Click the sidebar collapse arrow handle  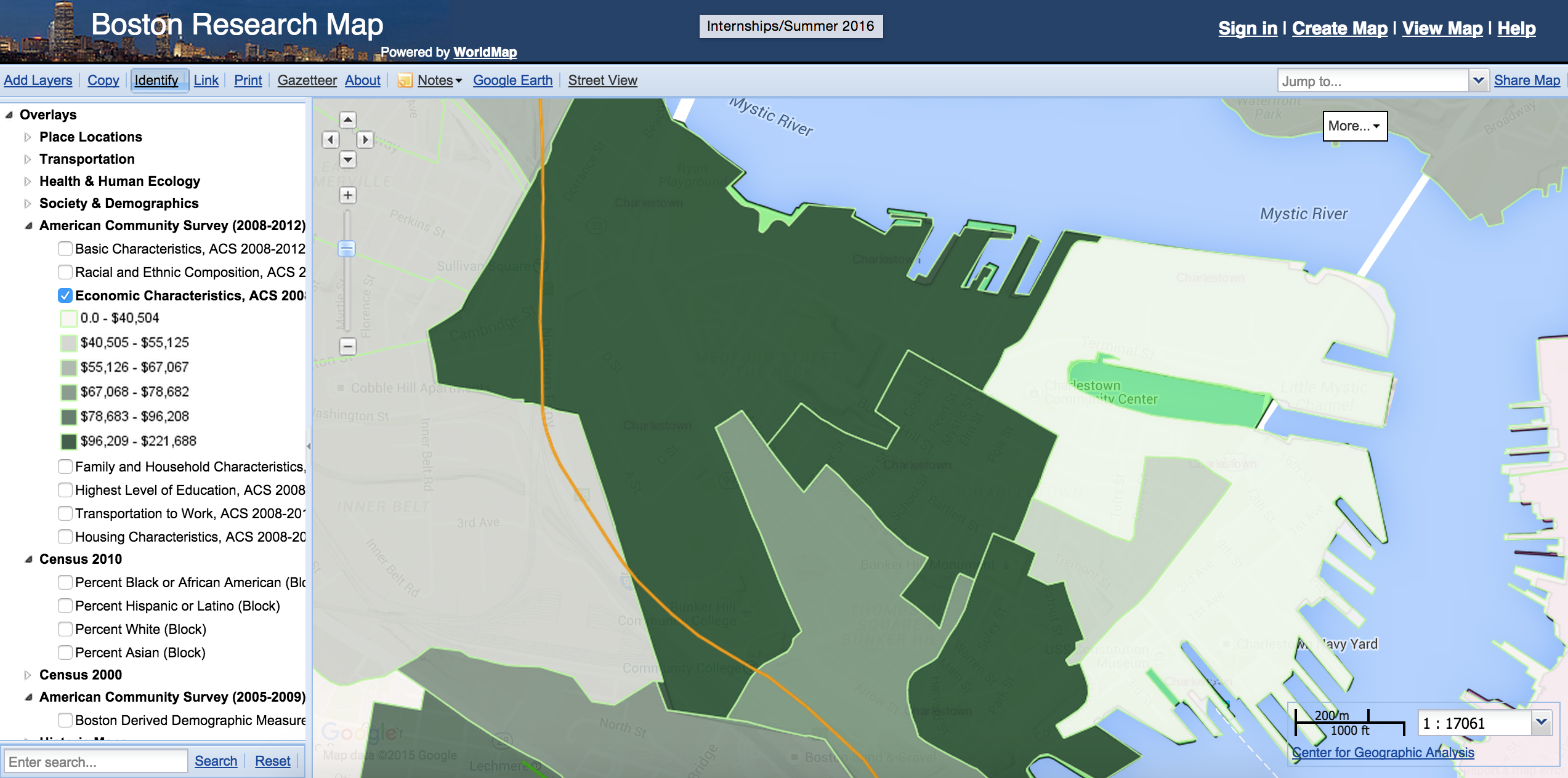[x=309, y=446]
